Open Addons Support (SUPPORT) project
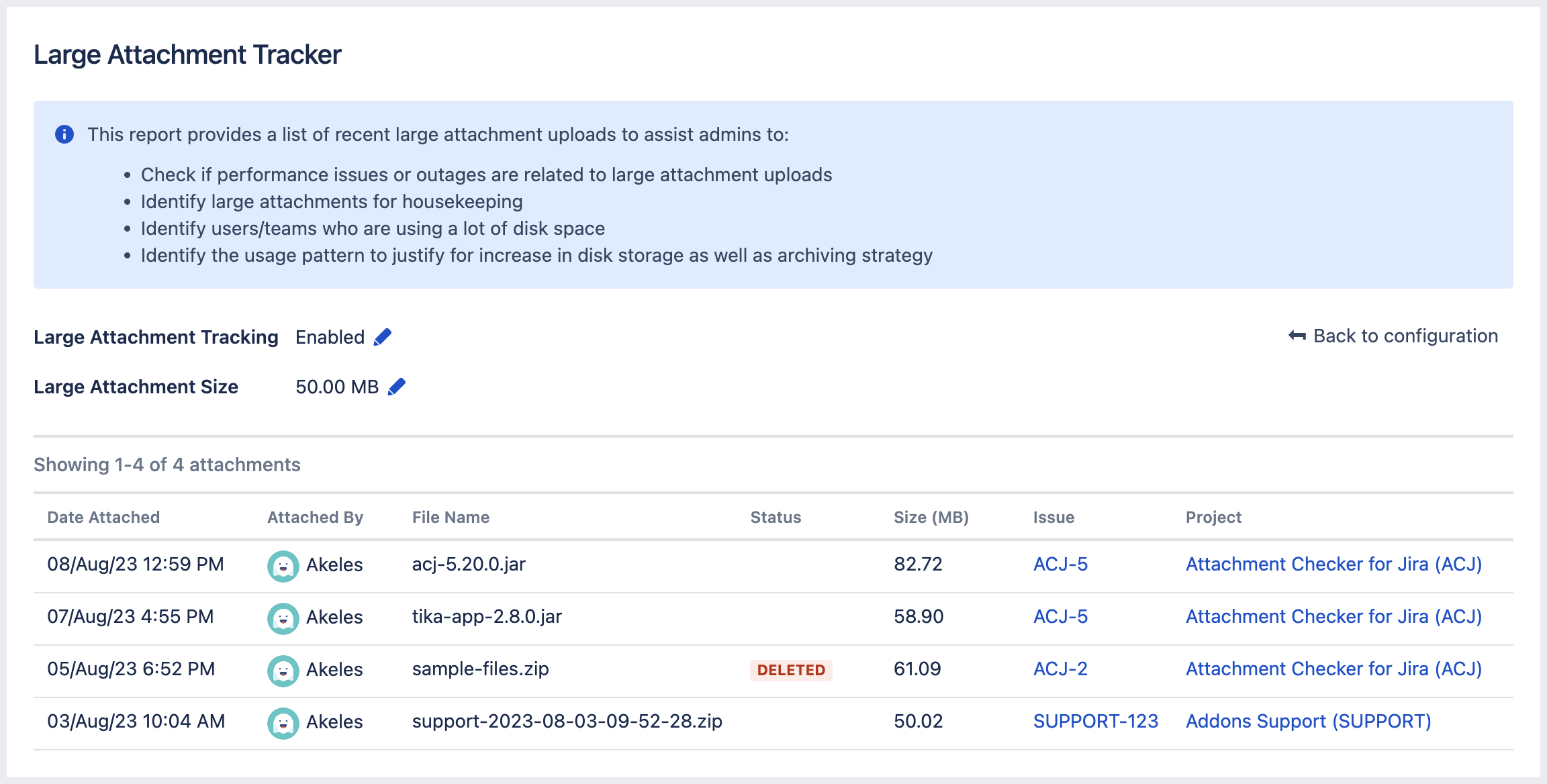Viewport: 1547px width, 784px height. coord(1308,721)
